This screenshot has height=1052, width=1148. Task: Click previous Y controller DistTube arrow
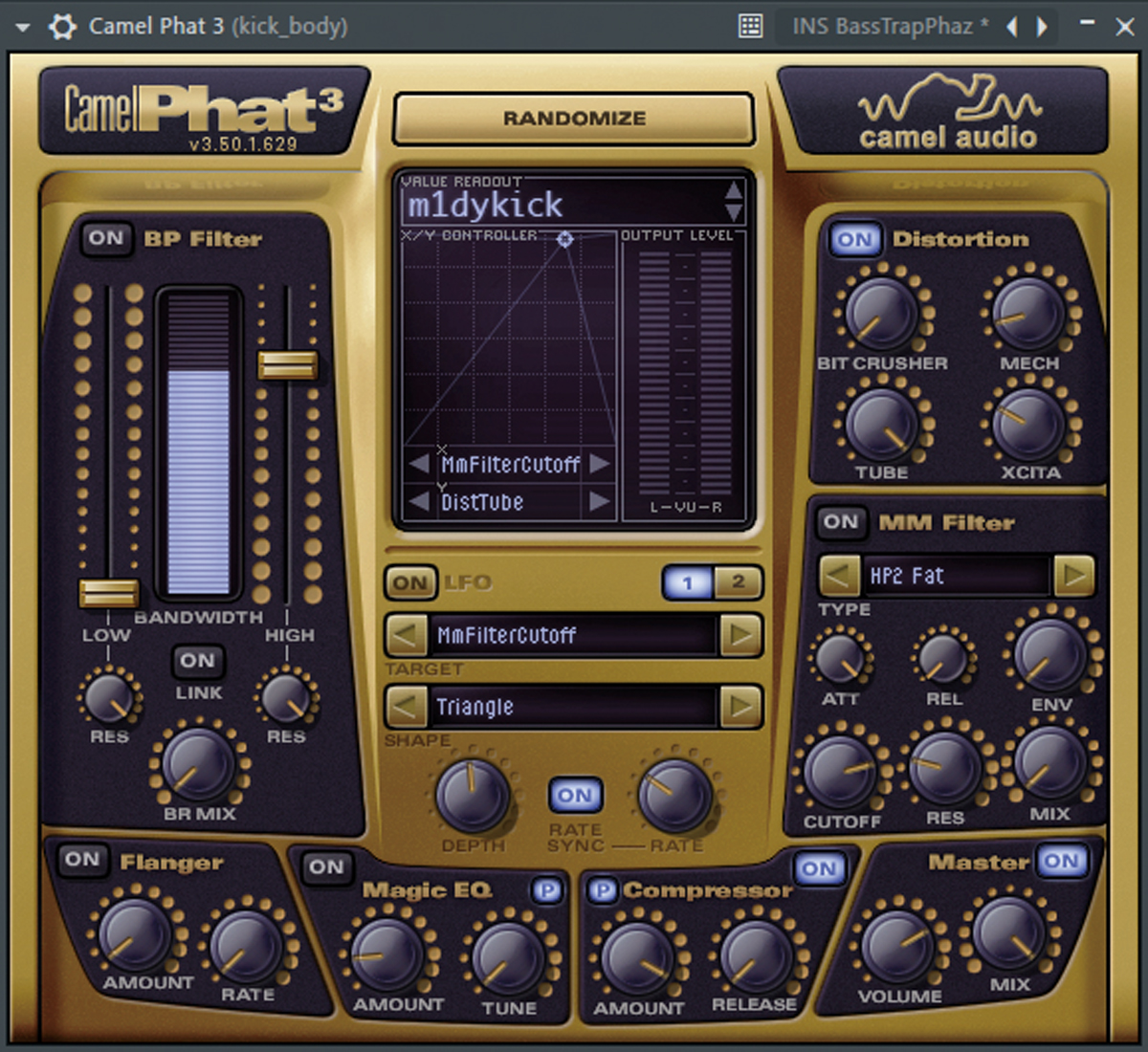419,501
